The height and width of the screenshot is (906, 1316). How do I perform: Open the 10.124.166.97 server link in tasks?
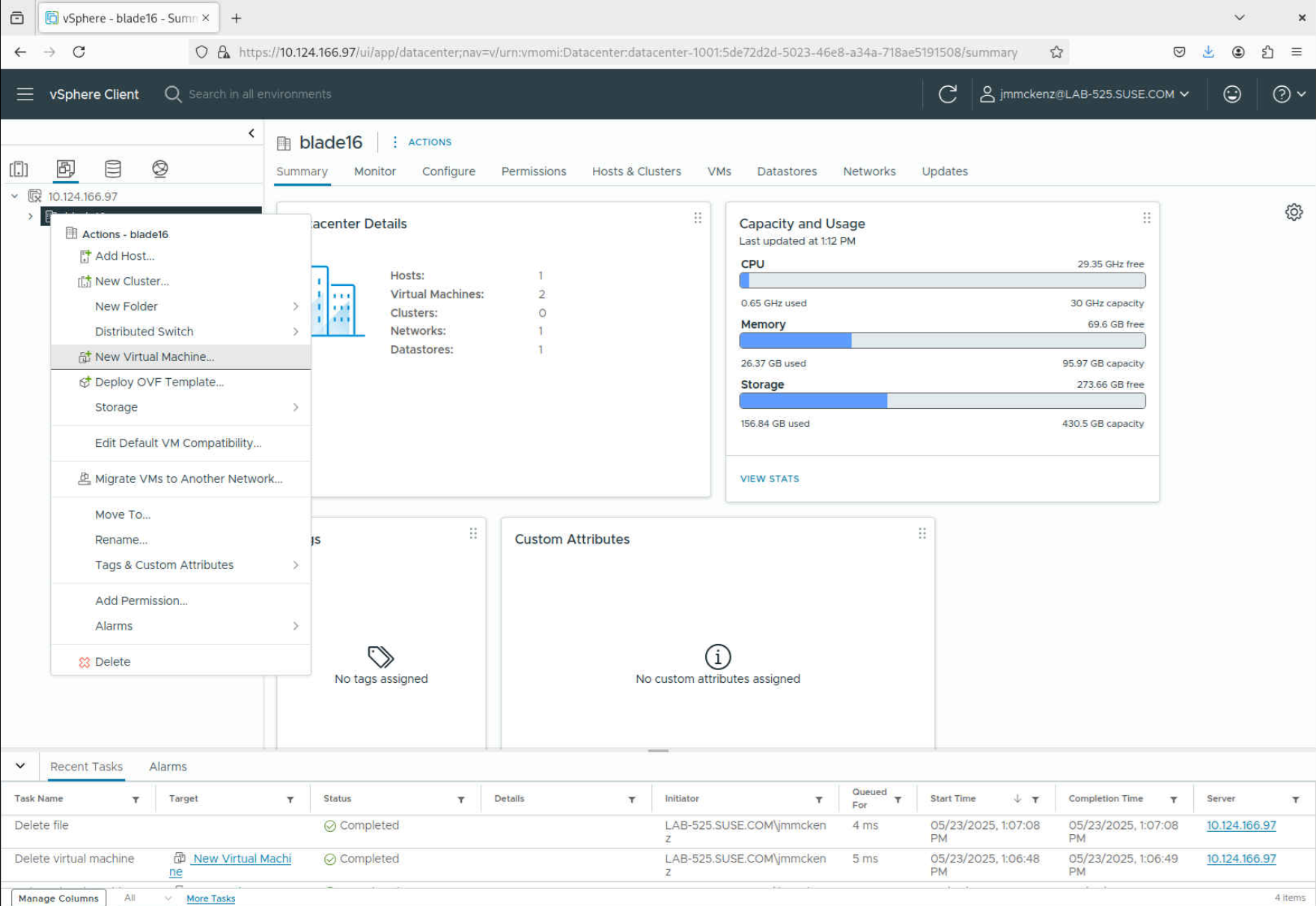(x=1240, y=825)
